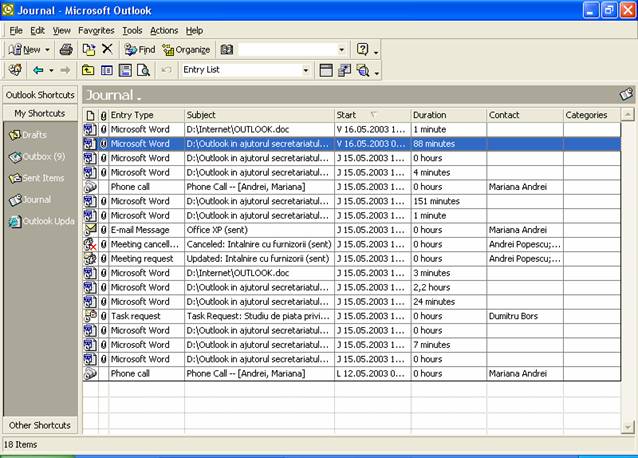
Task: Click the Field Chooser icon
Action: click(344, 70)
